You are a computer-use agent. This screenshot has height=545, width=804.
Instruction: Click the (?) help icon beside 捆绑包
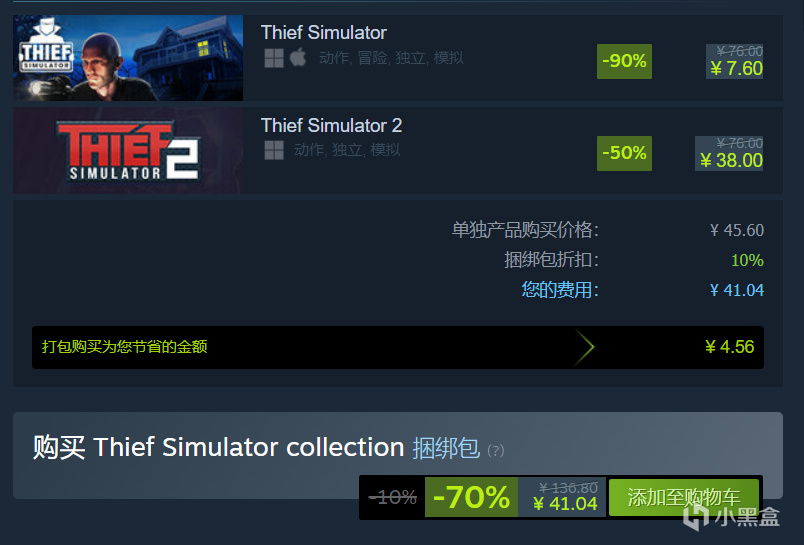pos(495,451)
